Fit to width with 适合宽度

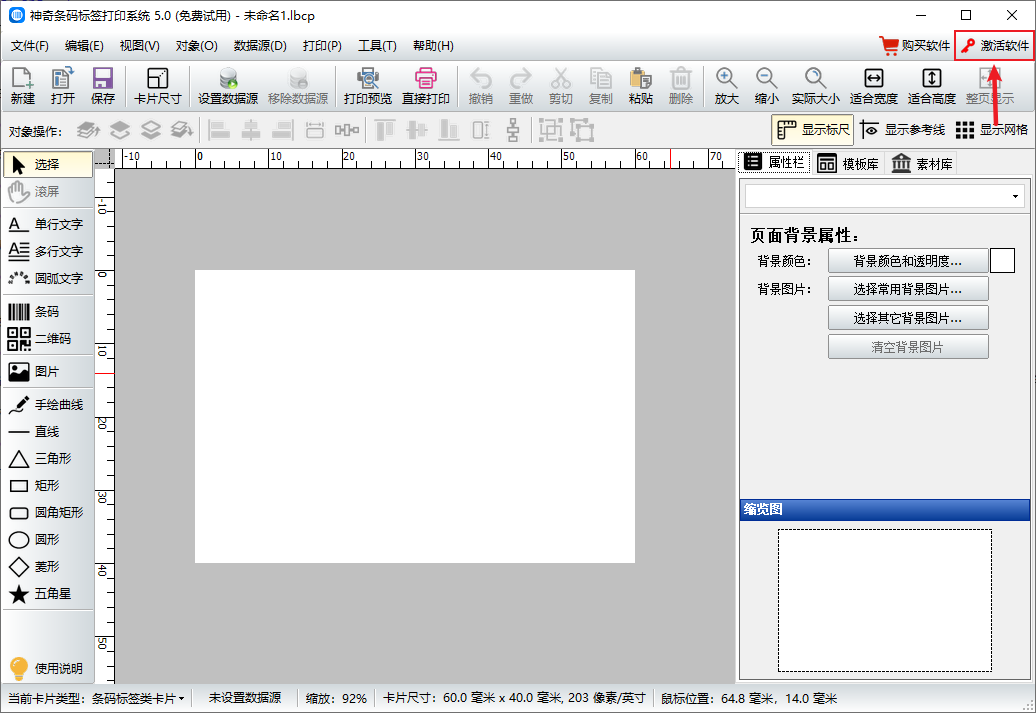(873, 86)
